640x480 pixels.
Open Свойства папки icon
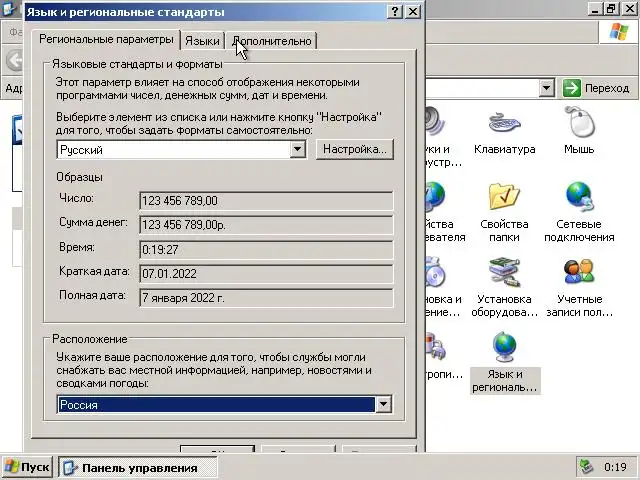click(504, 212)
